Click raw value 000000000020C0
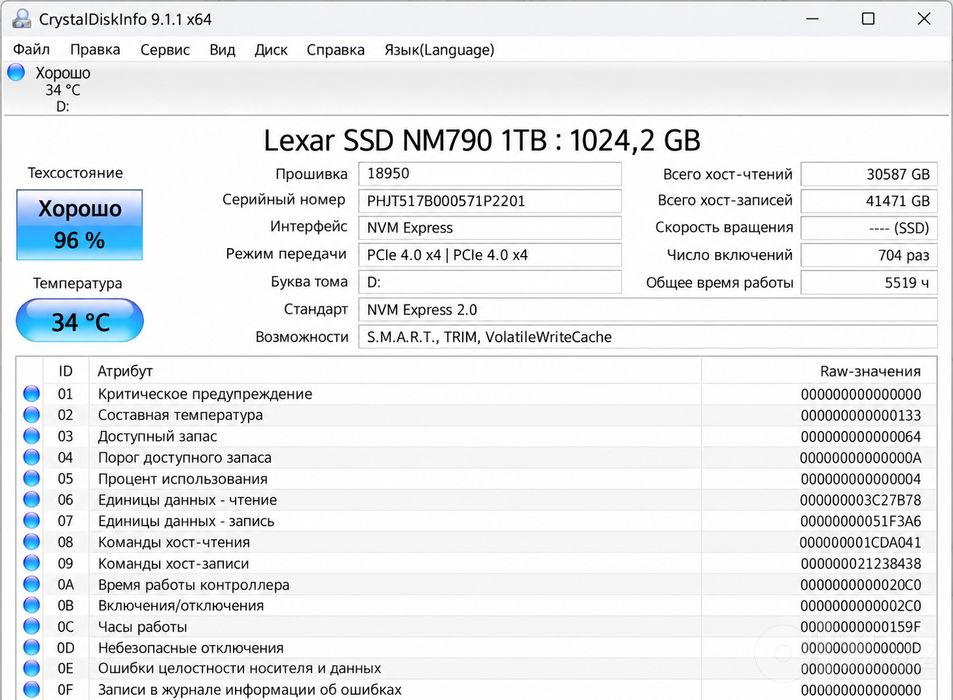This screenshot has height=700, width=953. pyautogui.click(x=861, y=585)
